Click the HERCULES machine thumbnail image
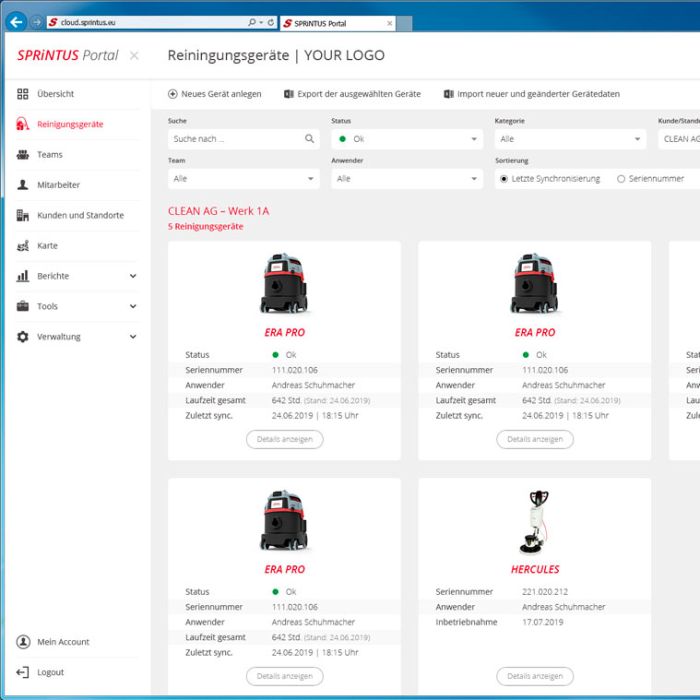700x700 pixels. pyautogui.click(x=535, y=522)
